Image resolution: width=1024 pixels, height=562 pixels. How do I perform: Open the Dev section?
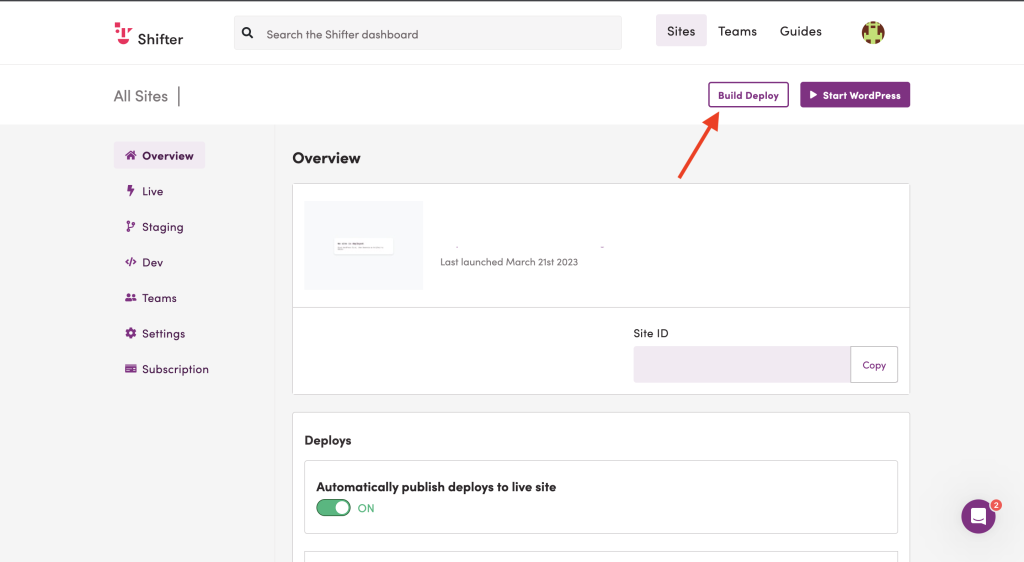coord(145,262)
